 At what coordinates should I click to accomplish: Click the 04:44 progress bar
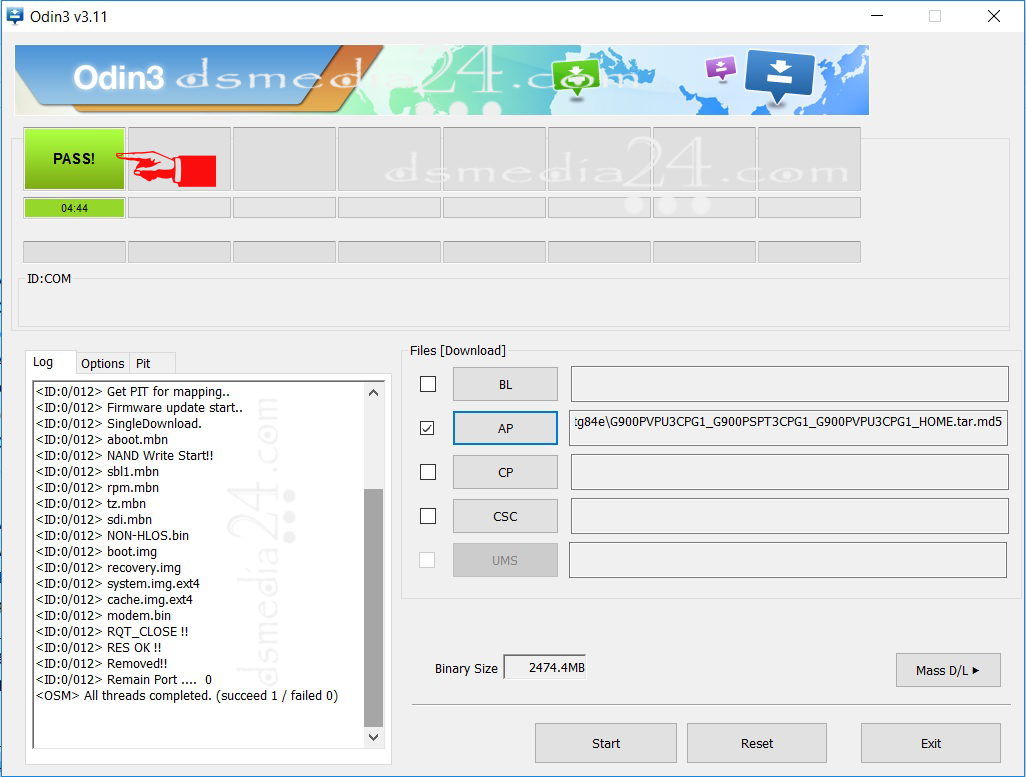point(73,207)
